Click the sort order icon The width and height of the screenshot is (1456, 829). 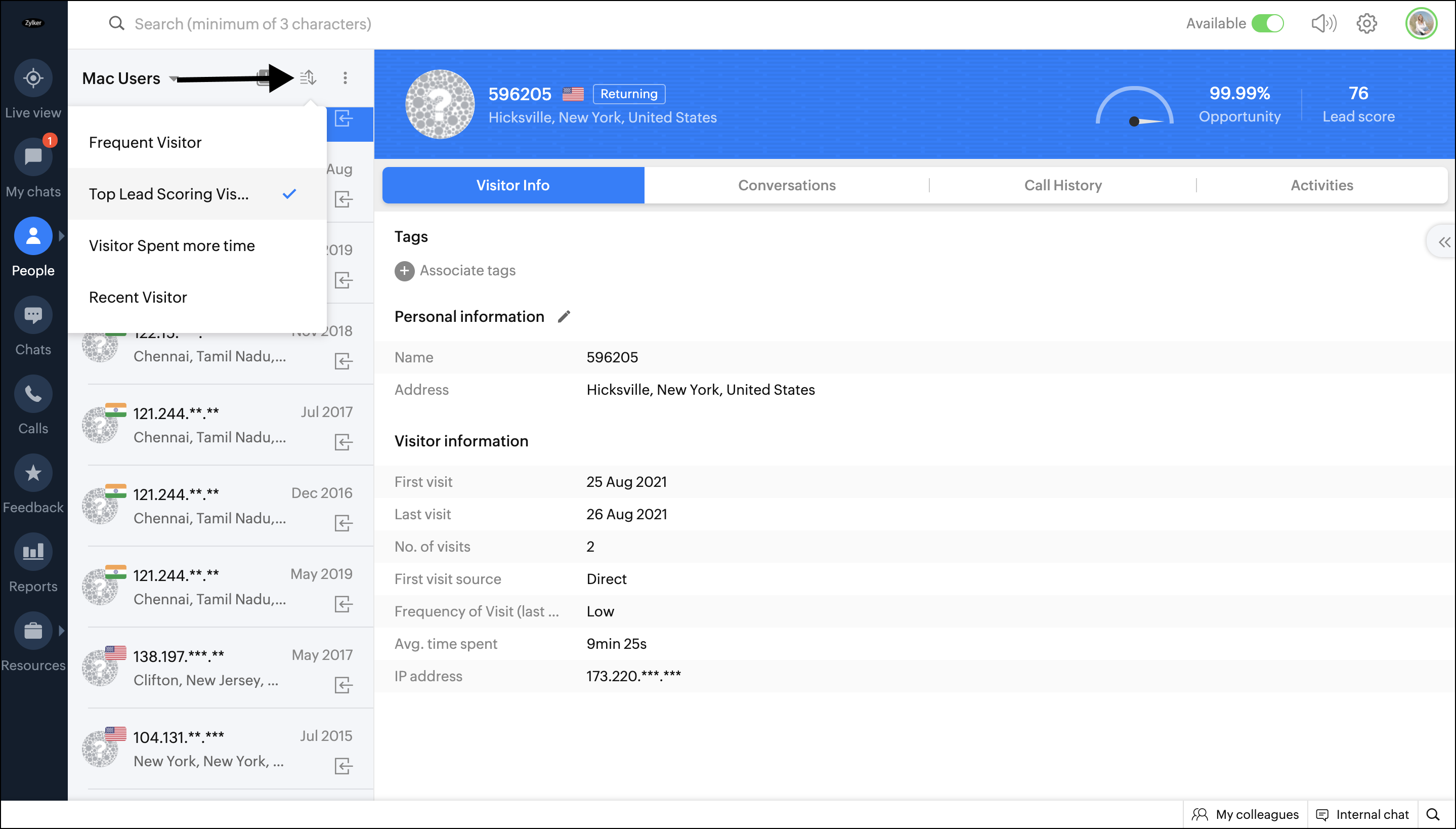pyautogui.click(x=308, y=78)
